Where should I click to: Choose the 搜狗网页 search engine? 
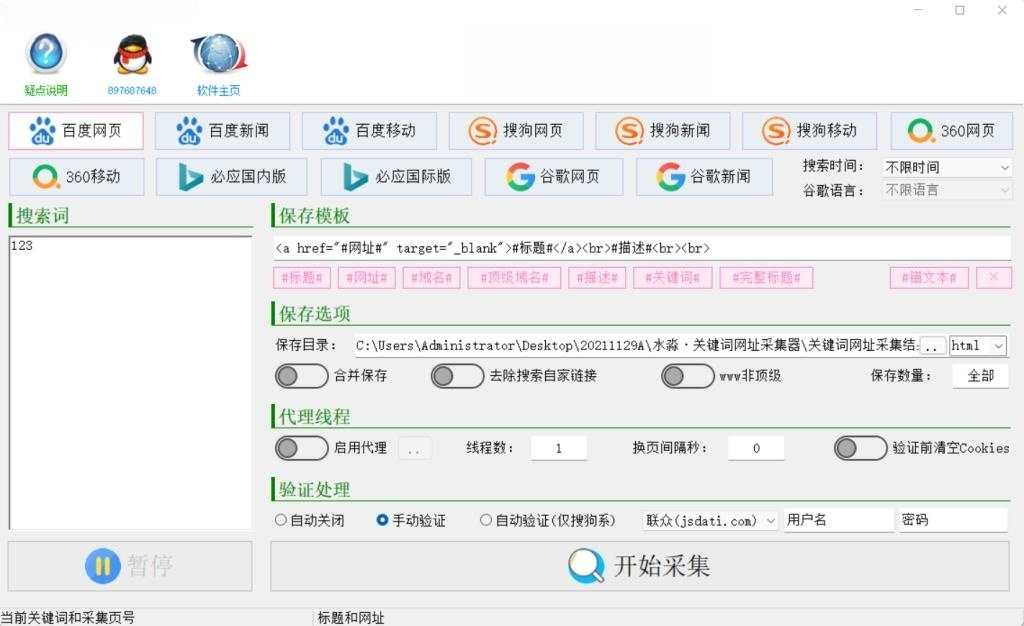pos(516,131)
